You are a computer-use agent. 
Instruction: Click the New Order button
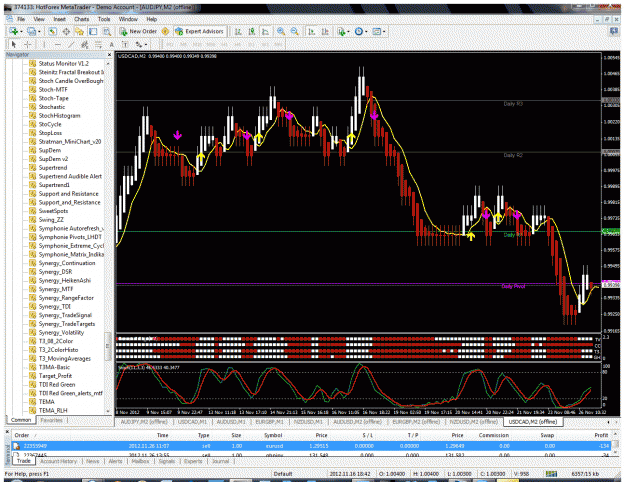[x=138, y=31]
